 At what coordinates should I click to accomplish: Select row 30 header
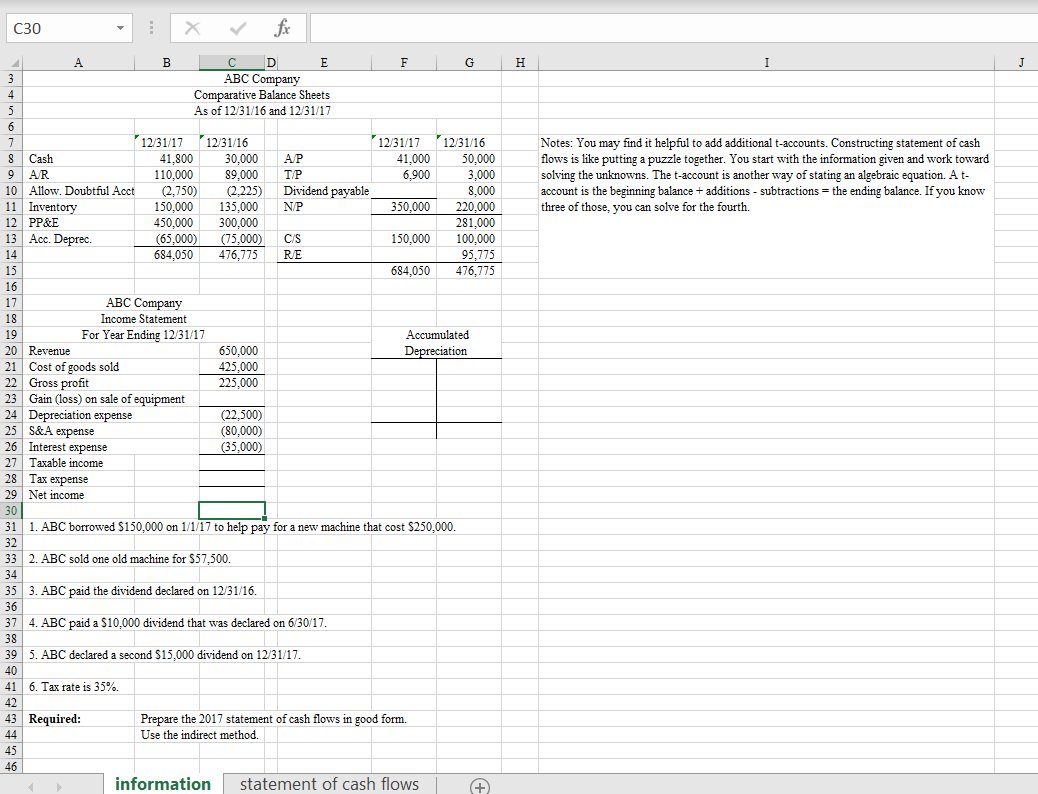click(11, 511)
